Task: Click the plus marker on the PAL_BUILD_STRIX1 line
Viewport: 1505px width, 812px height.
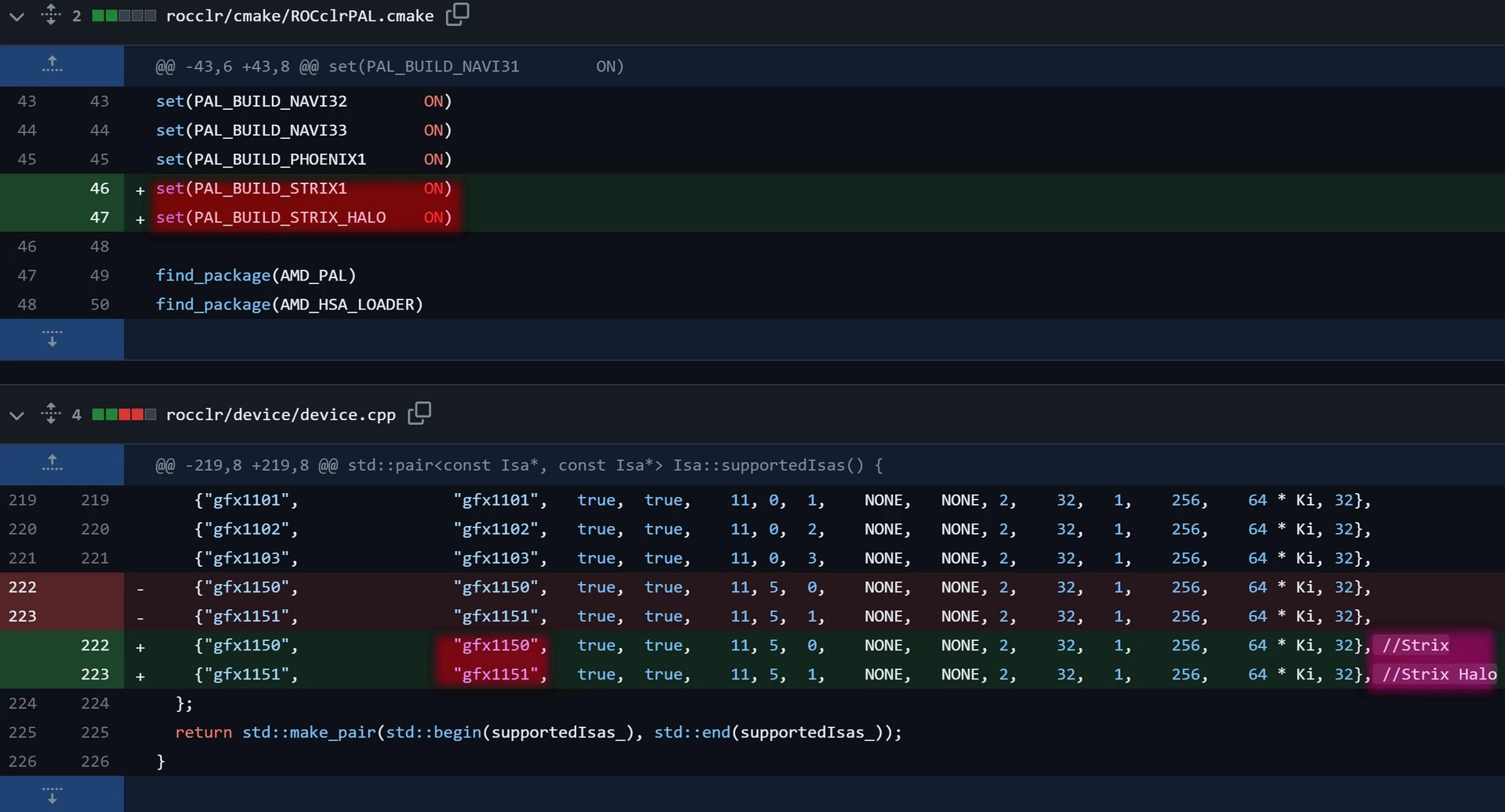Action: click(140, 190)
